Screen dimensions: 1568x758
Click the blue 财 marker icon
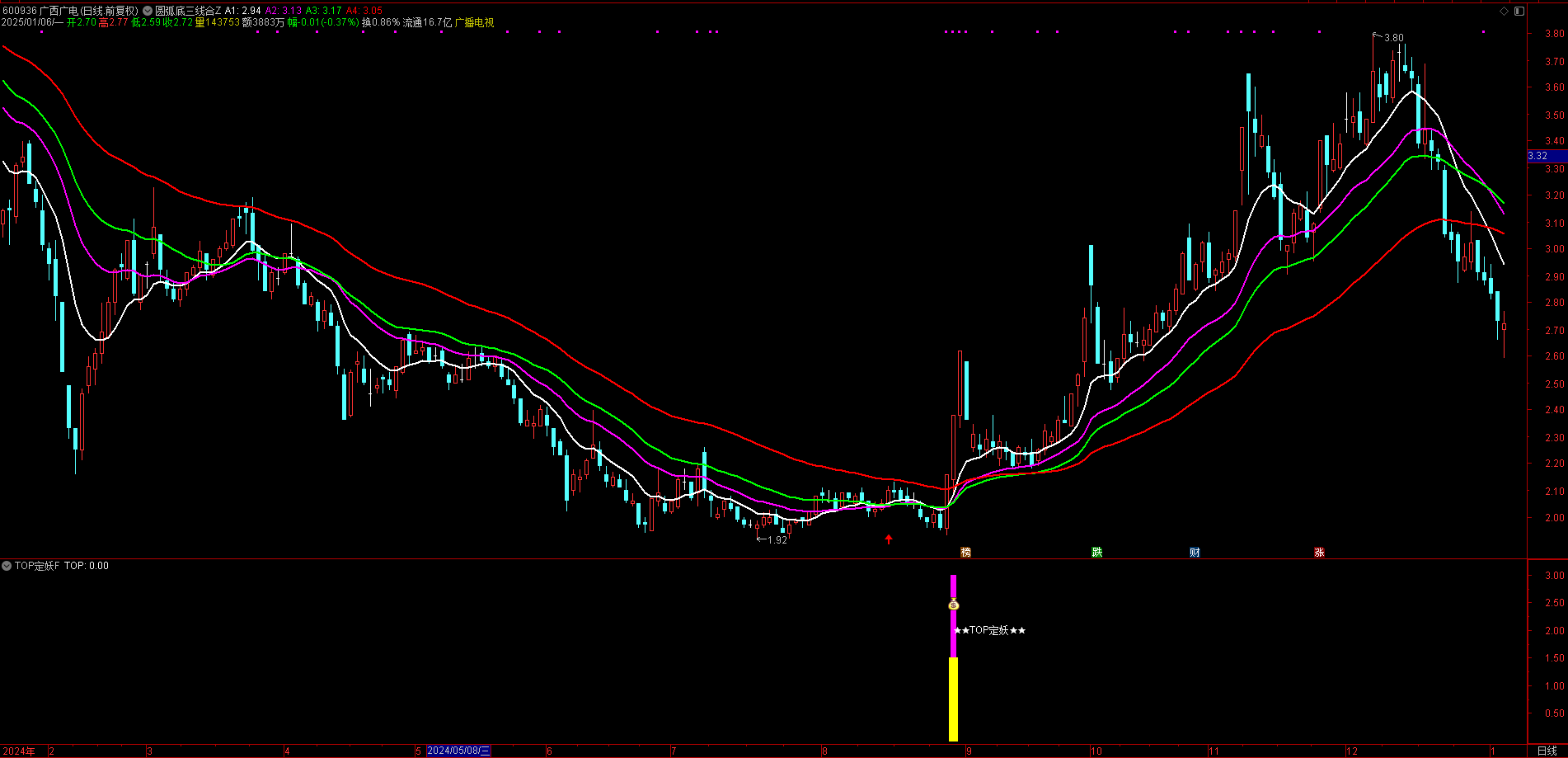point(1195,553)
